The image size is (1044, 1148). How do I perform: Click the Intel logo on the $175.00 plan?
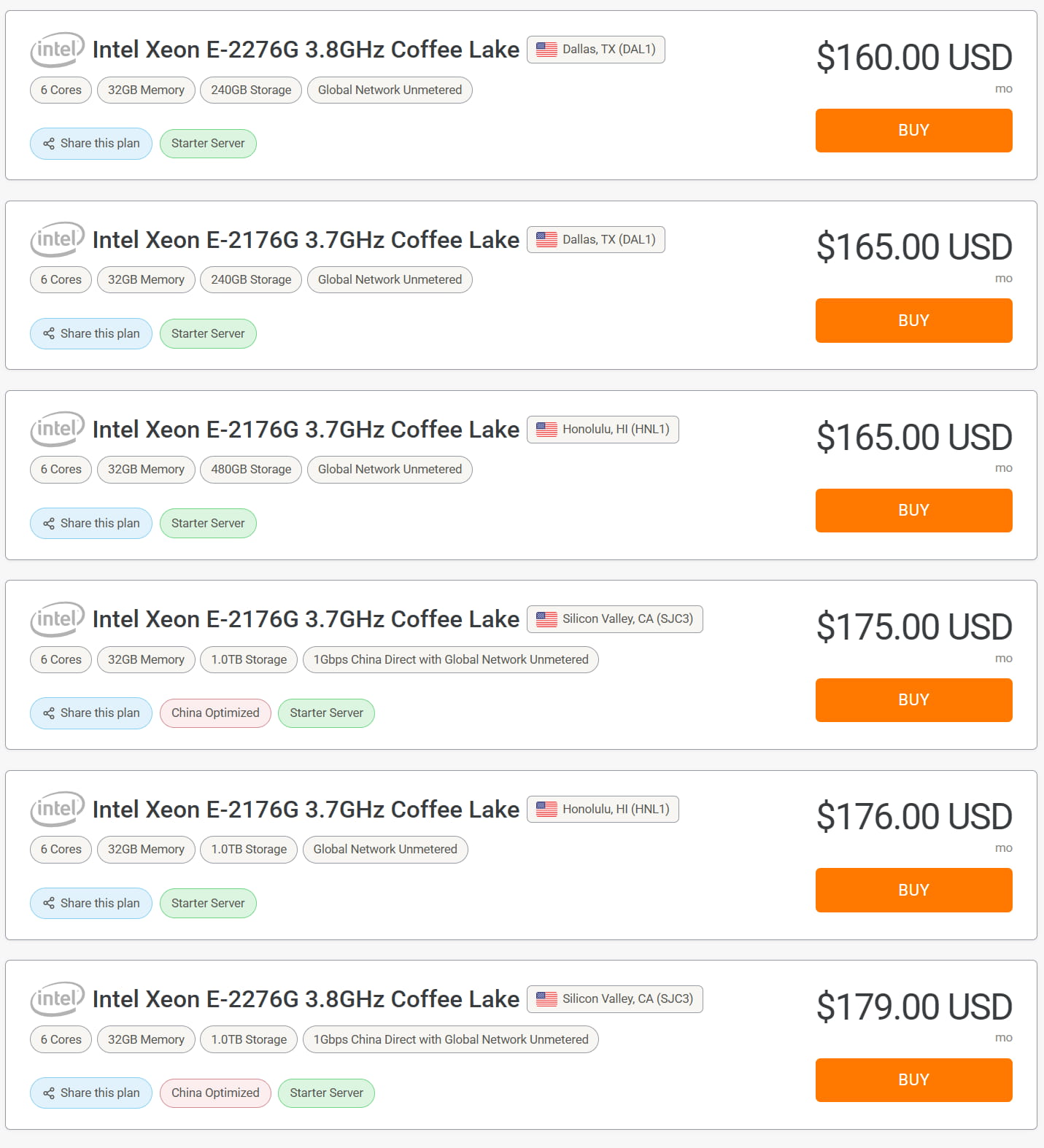coord(57,619)
